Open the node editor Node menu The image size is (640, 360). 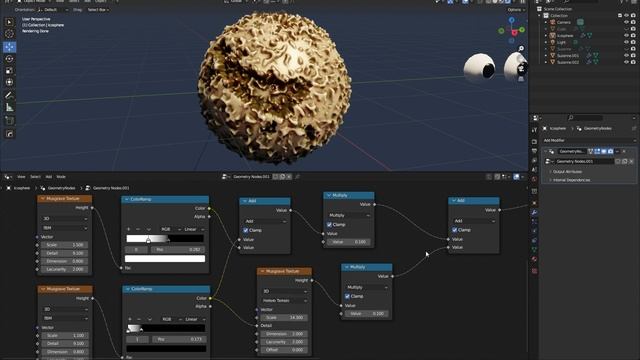coord(61,177)
